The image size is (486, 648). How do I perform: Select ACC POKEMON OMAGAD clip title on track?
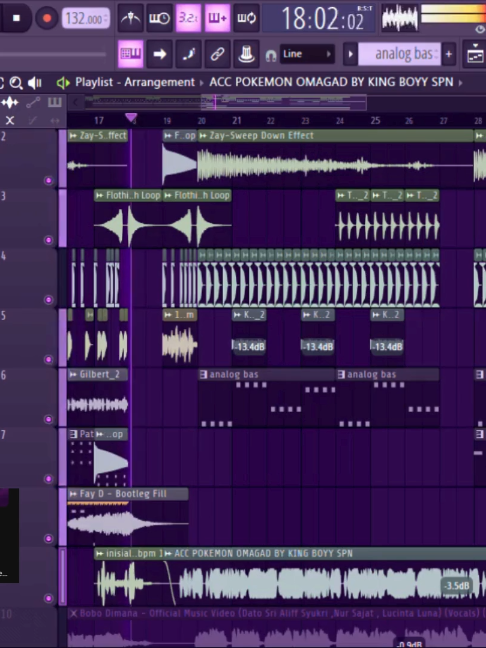pyautogui.click(x=263, y=553)
